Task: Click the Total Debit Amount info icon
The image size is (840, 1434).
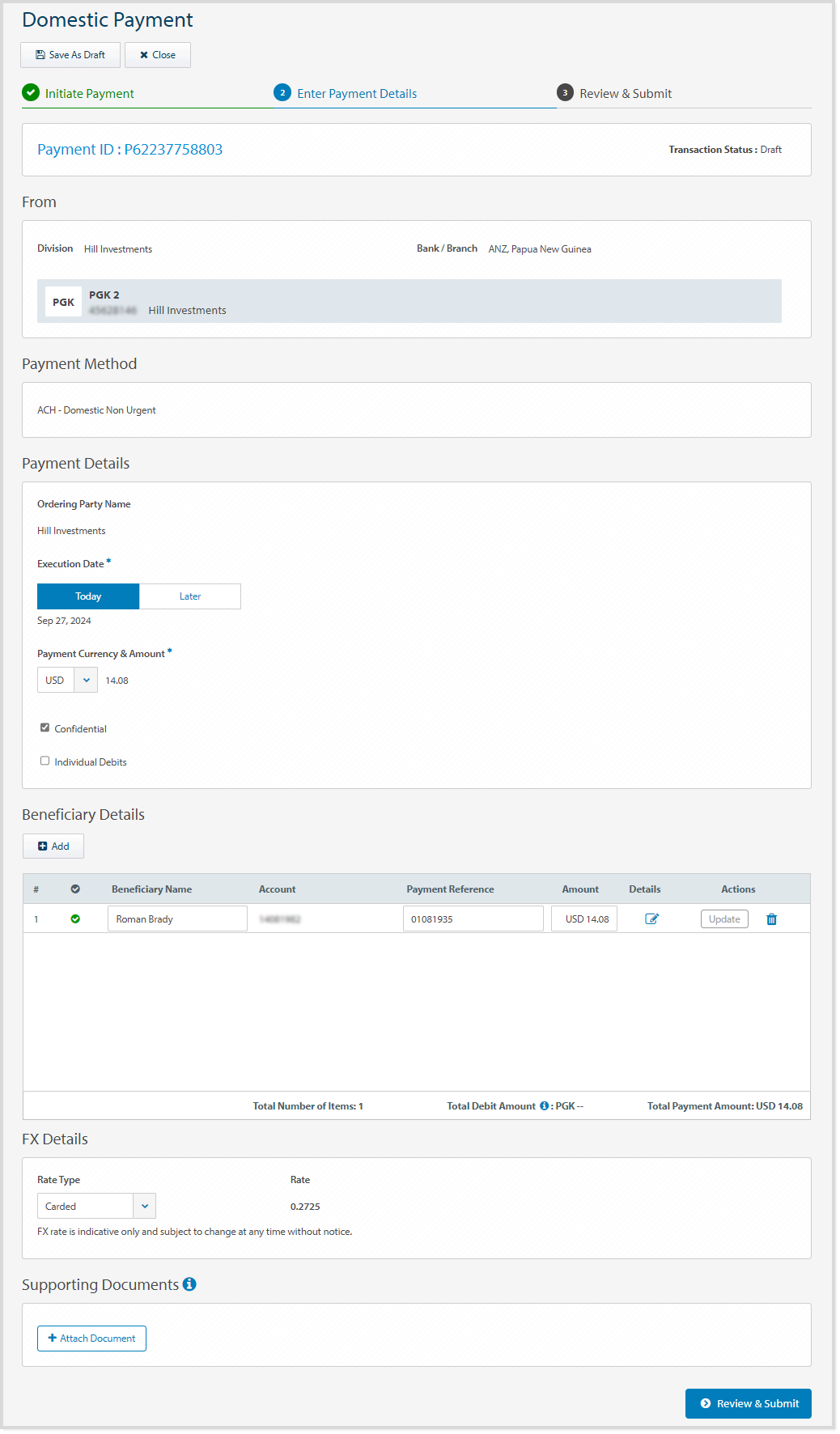Action: (x=544, y=1105)
